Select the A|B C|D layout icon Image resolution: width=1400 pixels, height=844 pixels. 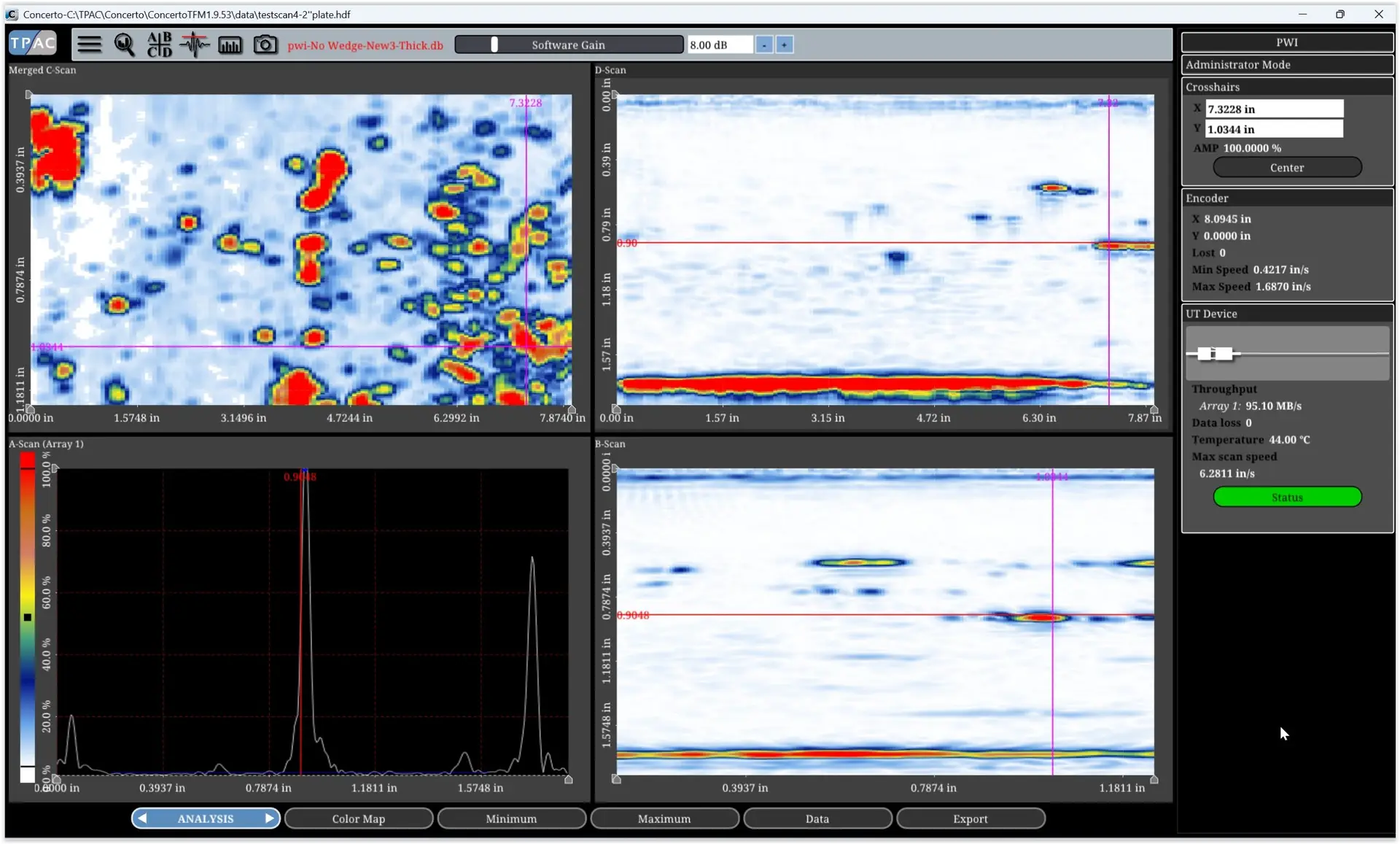[x=159, y=44]
